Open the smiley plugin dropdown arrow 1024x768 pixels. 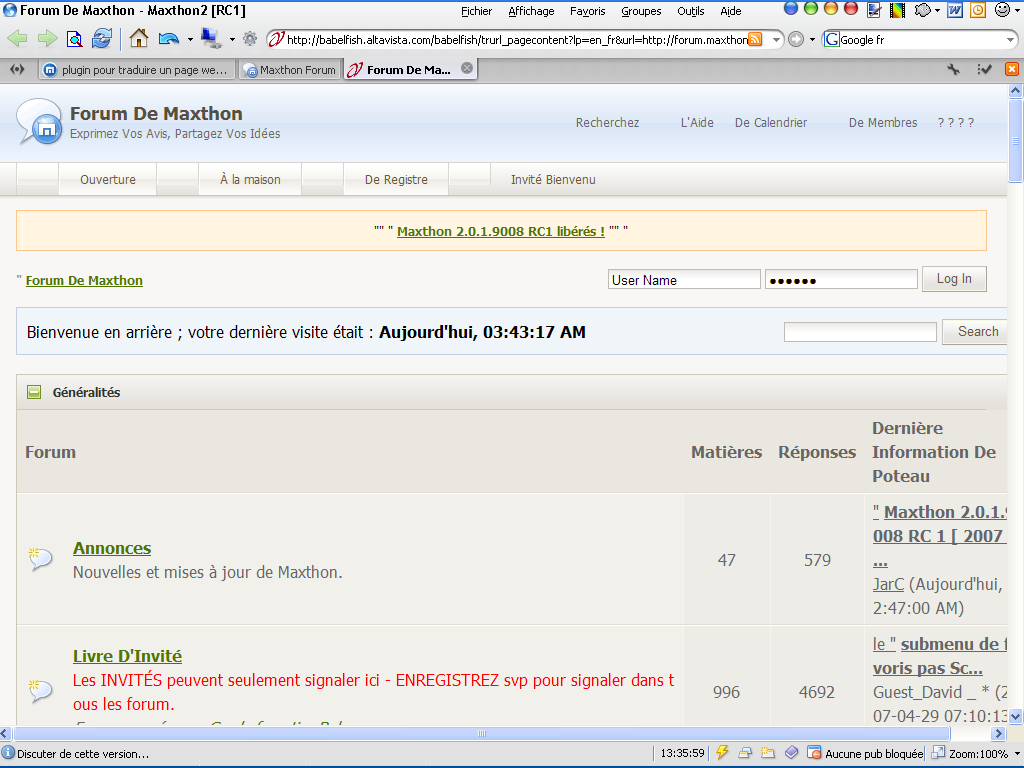tap(1017, 10)
